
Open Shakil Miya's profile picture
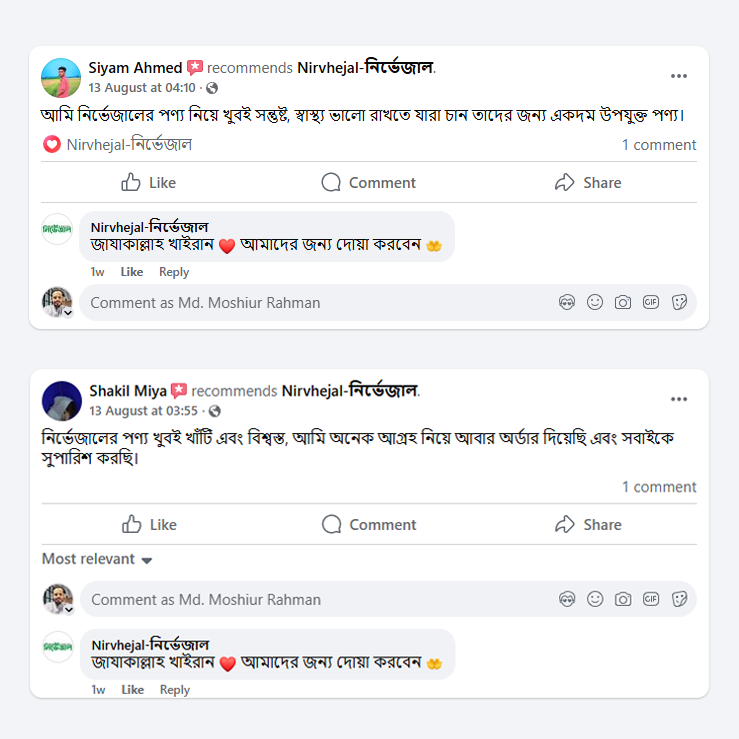click(x=61, y=400)
